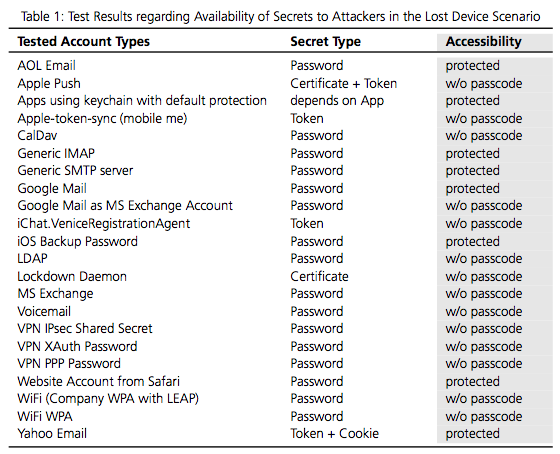Click protected accessibility cell for Yahoo Email
560x454 pixels.
472,434
